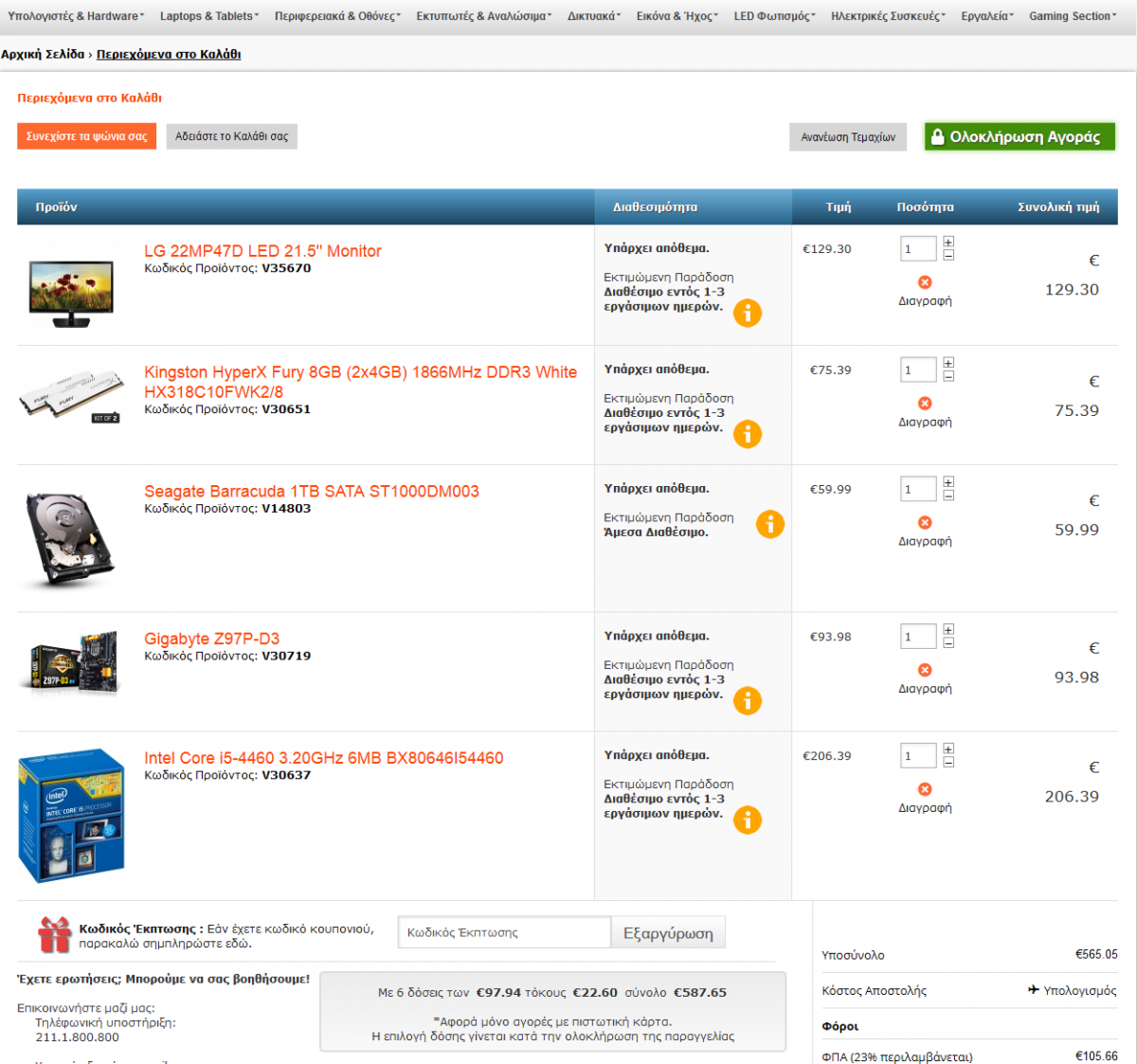Expand the LED Φωτισμός menu
1137x1064 pixels.
[x=774, y=16]
